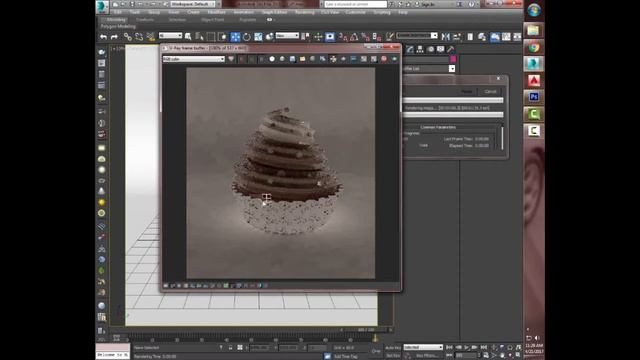Click the pink object color swatch
The height and width of the screenshot is (360, 640).
pyautogui.click(x=453, y=60)
